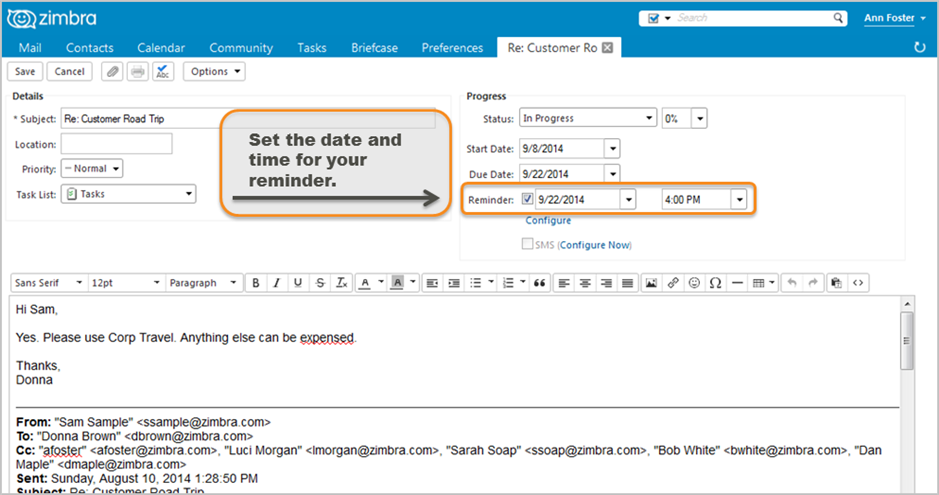Insert a numbered list
The image size is (939, 495).
click(x=508, y=283)
